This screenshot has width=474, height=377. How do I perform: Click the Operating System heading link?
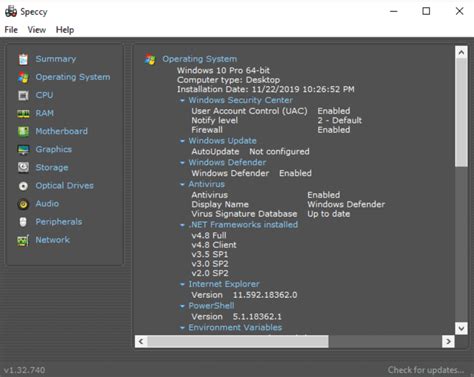[200, 59]
